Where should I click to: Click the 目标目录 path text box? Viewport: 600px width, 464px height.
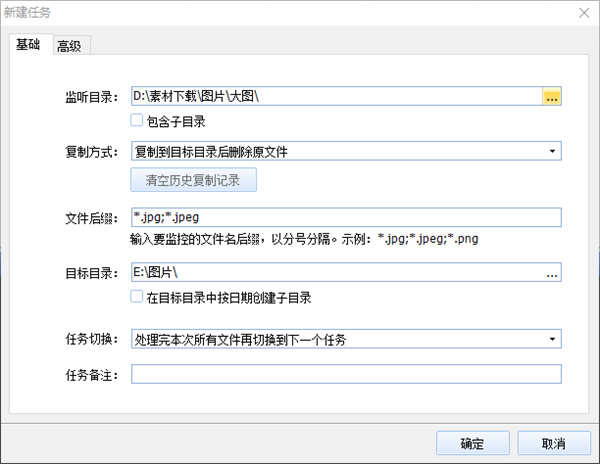[335, 273]
